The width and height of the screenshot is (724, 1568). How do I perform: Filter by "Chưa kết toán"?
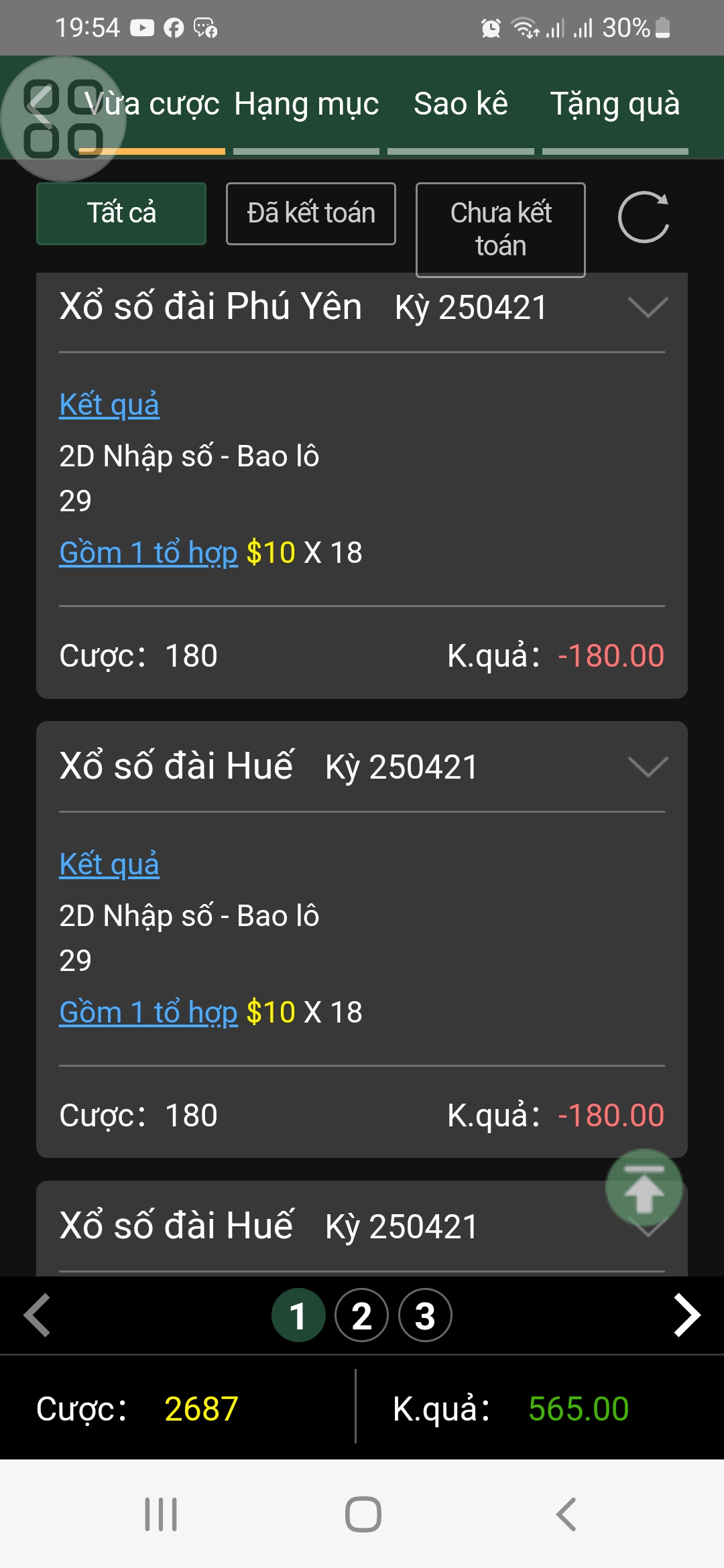pos(501,229)
